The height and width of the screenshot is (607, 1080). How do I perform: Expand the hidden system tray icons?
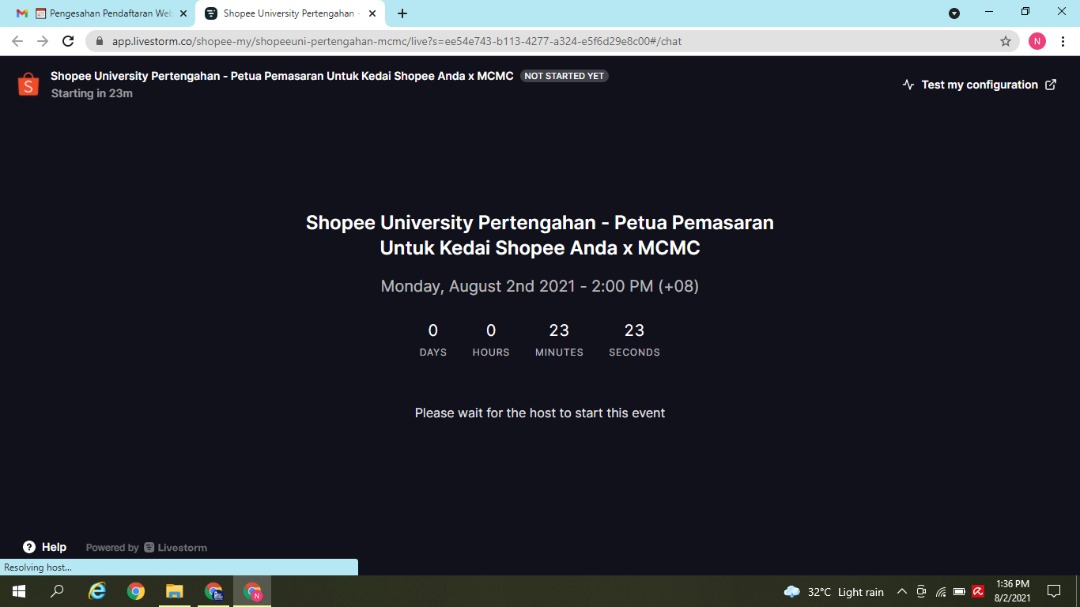901,591
